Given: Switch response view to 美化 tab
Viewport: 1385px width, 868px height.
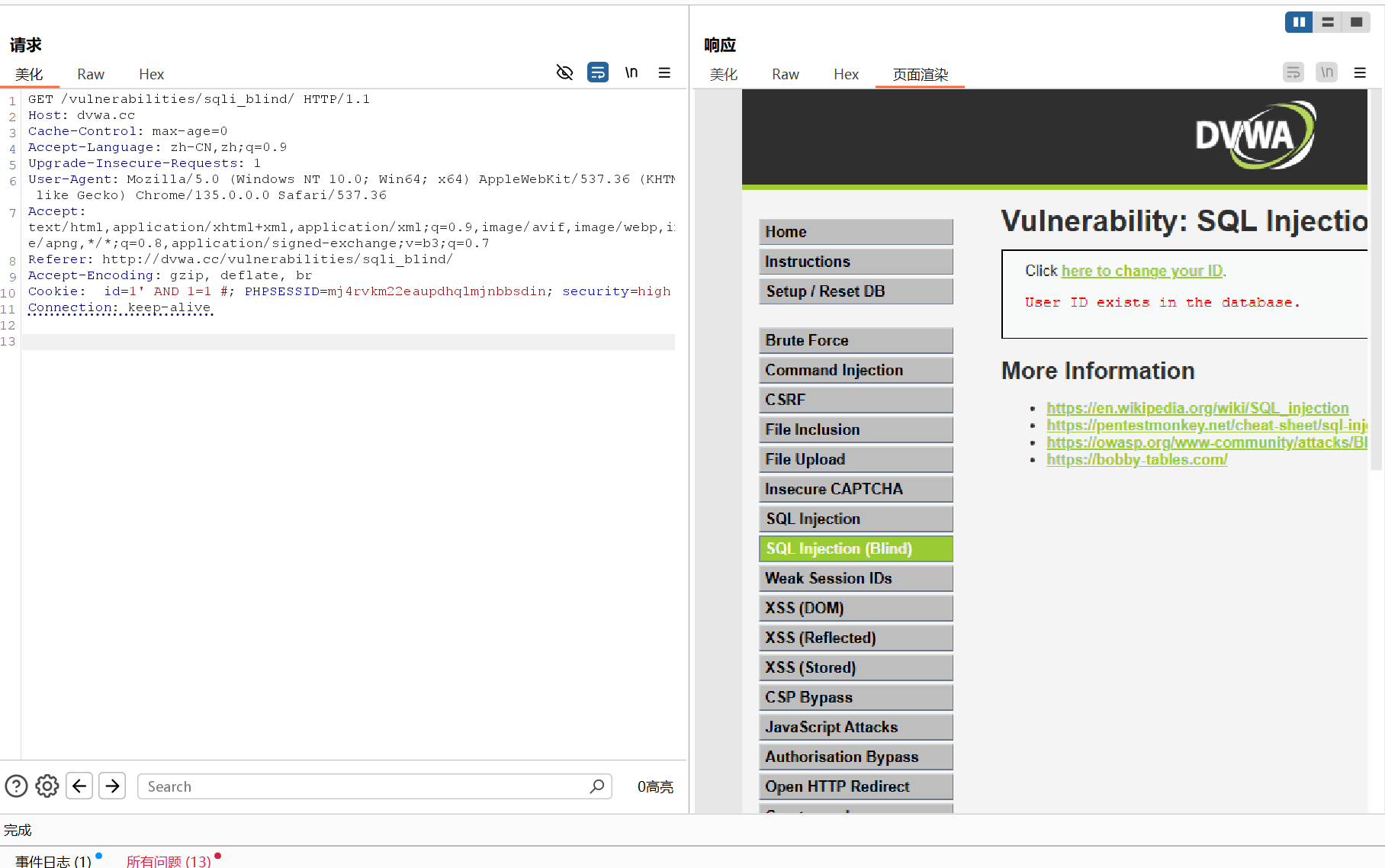Looking at the screenshot, I should pyautogui.click(x=724, y=74).
